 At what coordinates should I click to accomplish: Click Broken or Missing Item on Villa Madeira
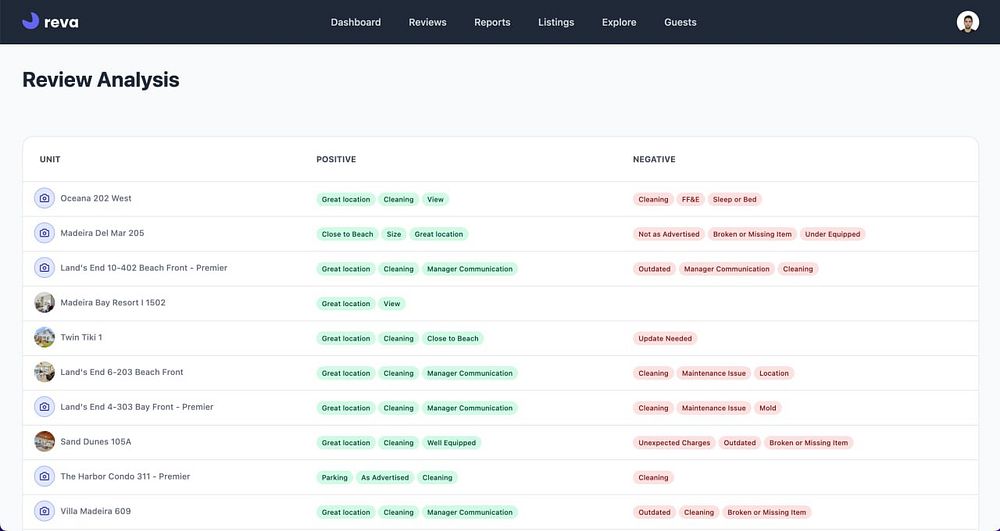point(767,512)
